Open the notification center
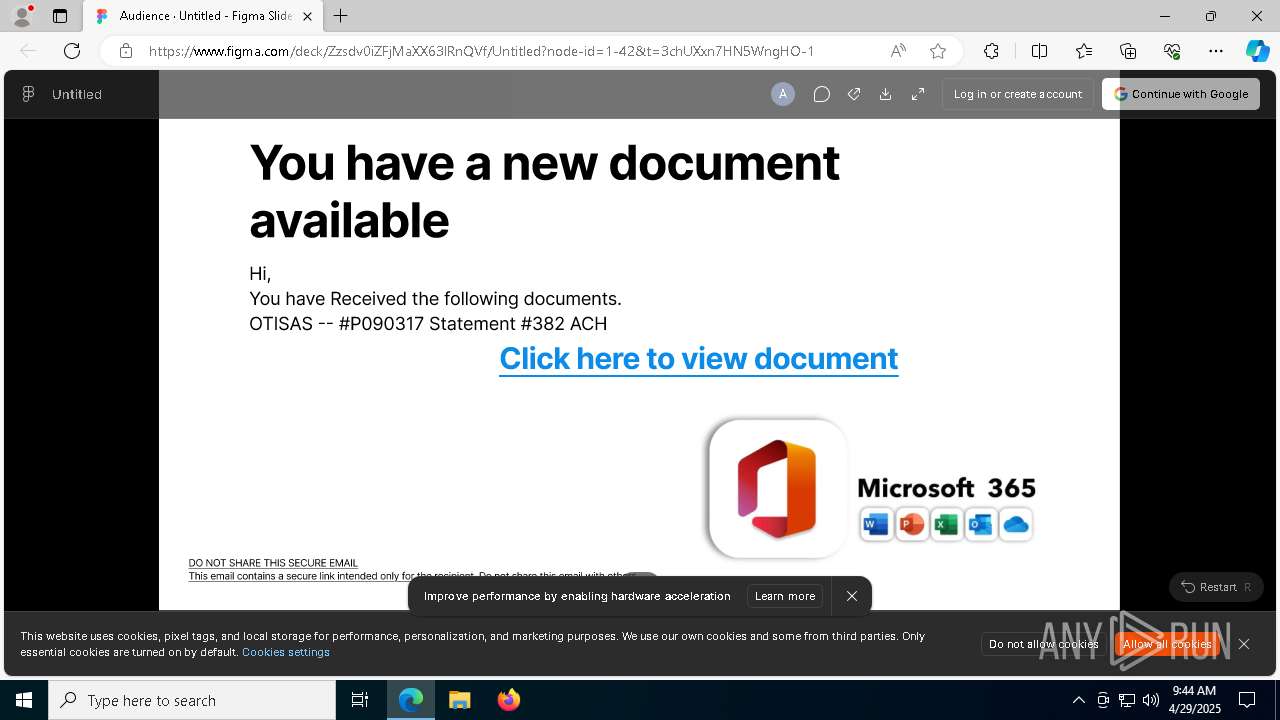This screenshot has height=720, width=1280. click(x=1248, y=700)
